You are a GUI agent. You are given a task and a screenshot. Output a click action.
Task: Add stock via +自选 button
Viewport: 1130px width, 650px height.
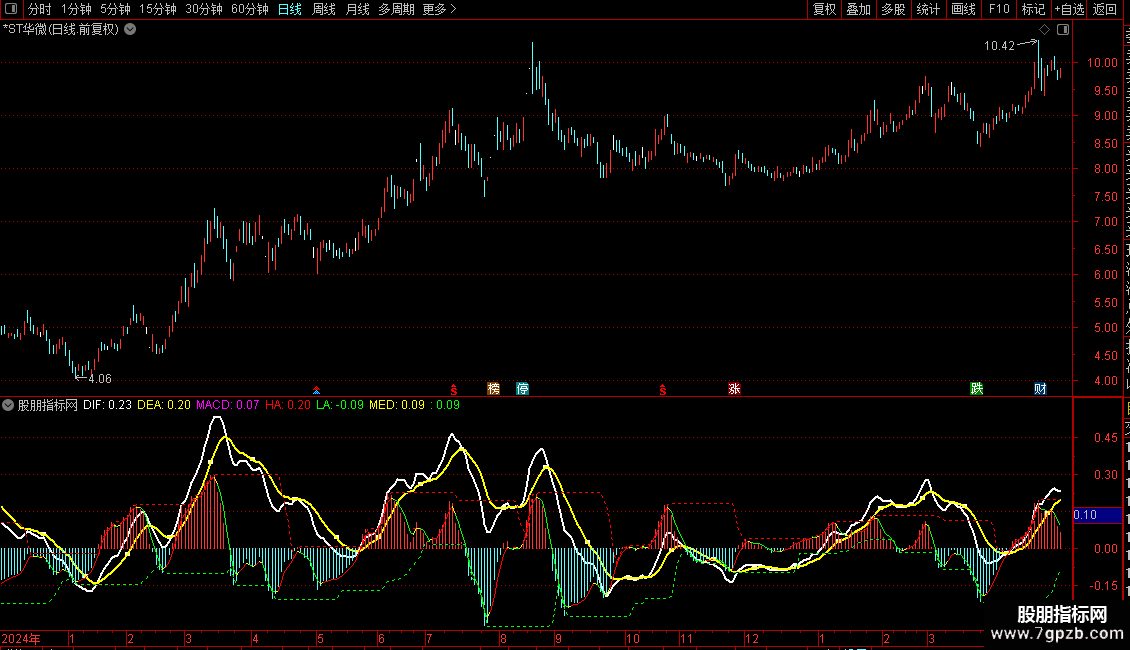(x=1069, y=9)
